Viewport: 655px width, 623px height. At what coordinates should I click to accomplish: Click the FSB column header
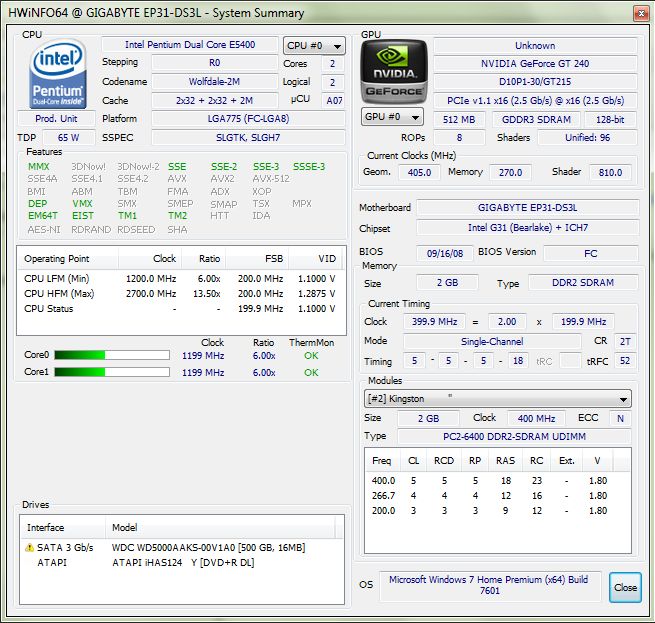point(256,259)
